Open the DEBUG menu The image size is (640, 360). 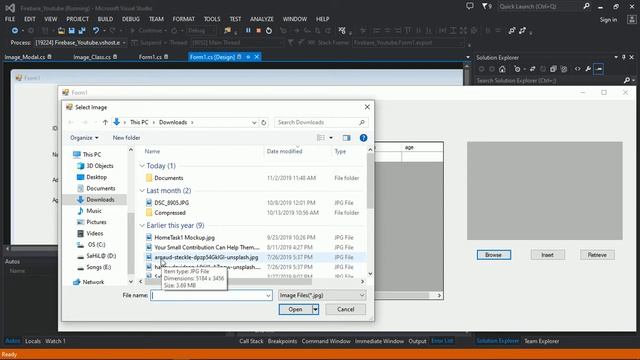(131, 19)
